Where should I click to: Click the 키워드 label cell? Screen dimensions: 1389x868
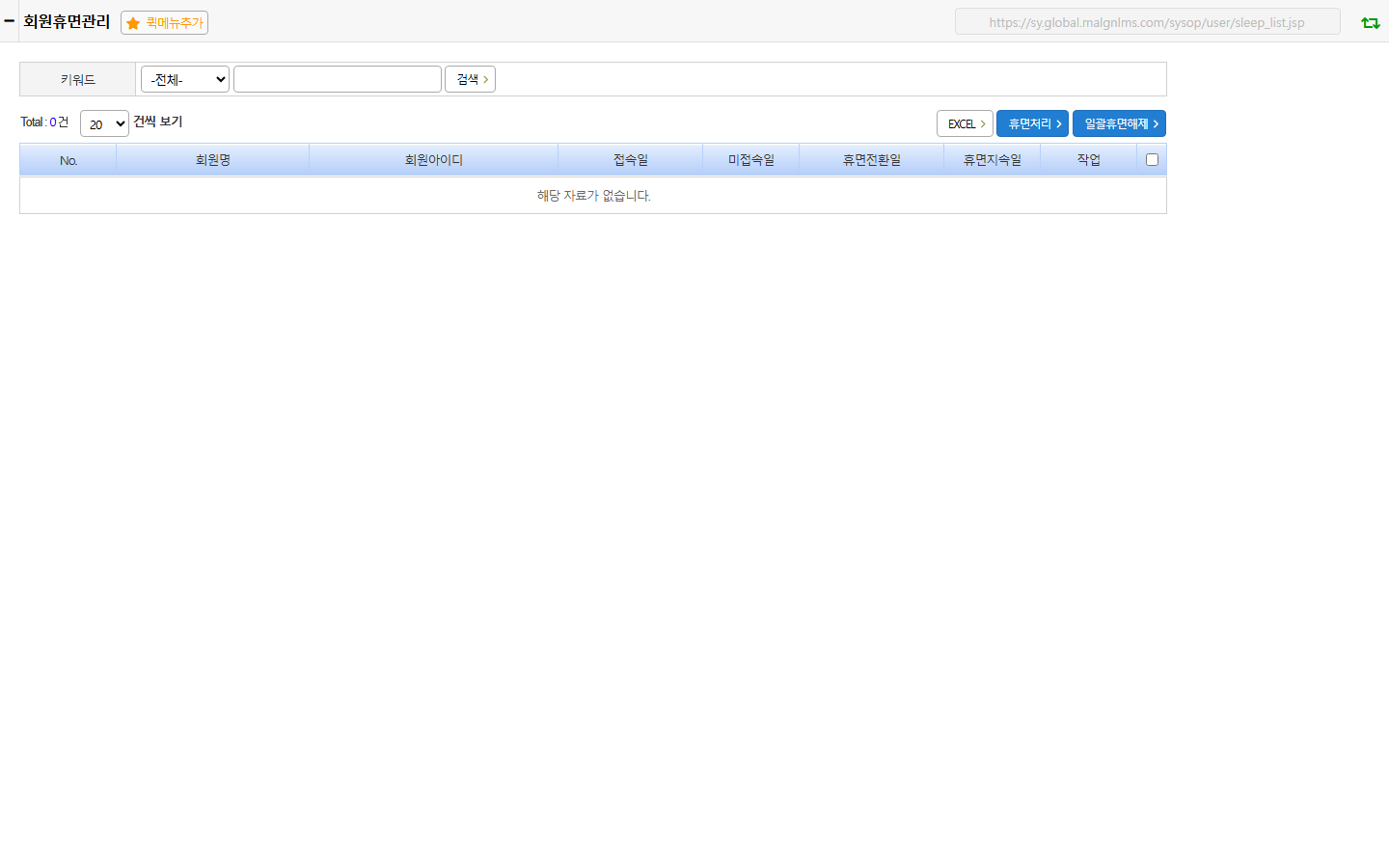(x=78, y=79)
